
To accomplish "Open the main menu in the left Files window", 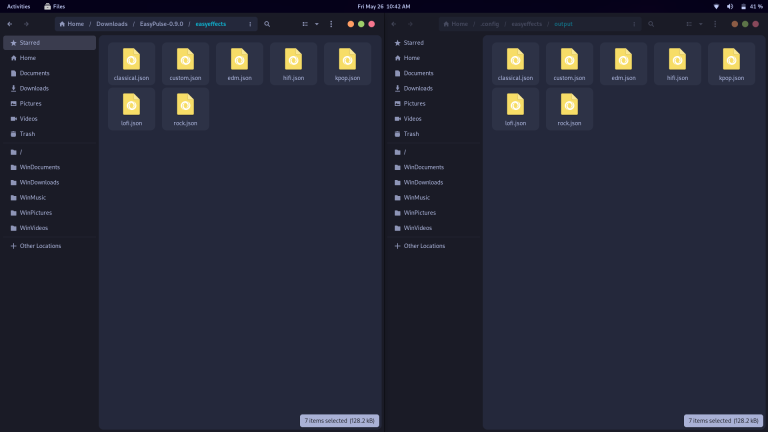I will point(331,23).
